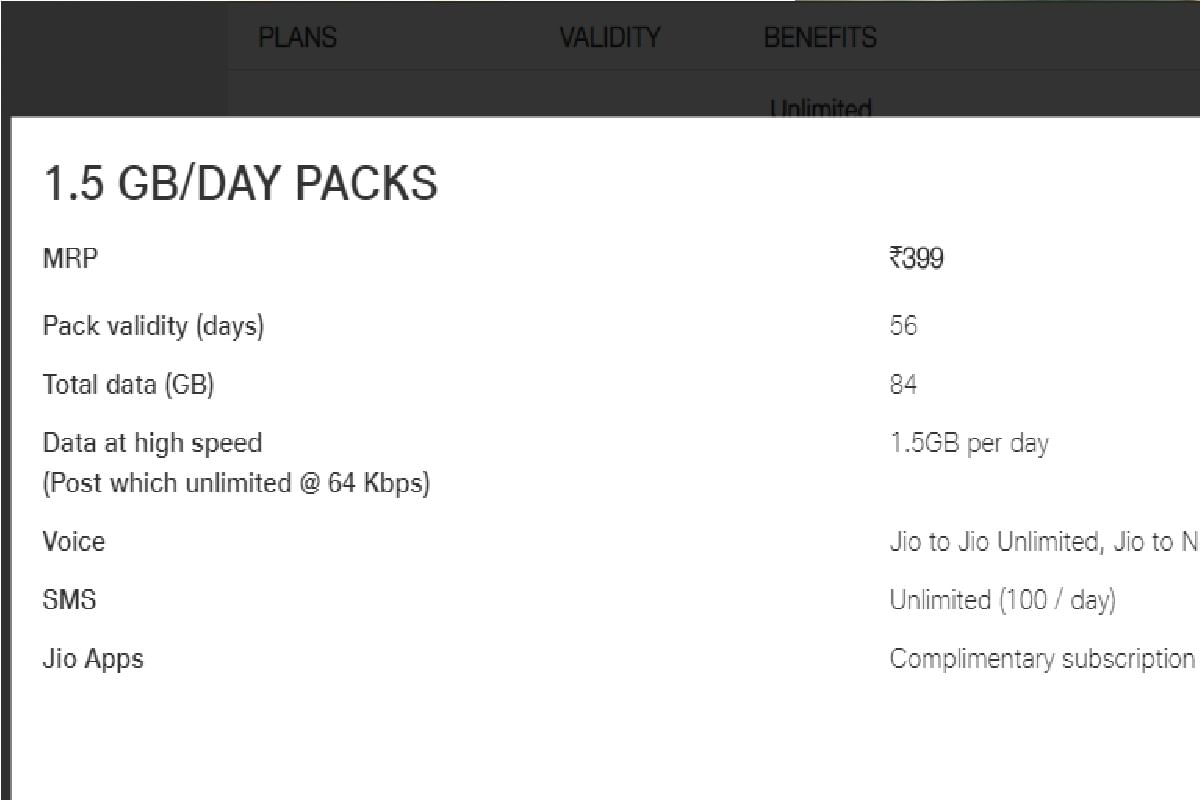Viewport: 1200px width, 800px height.
Task: Select the MRP row label
Action: coord(70,259)
